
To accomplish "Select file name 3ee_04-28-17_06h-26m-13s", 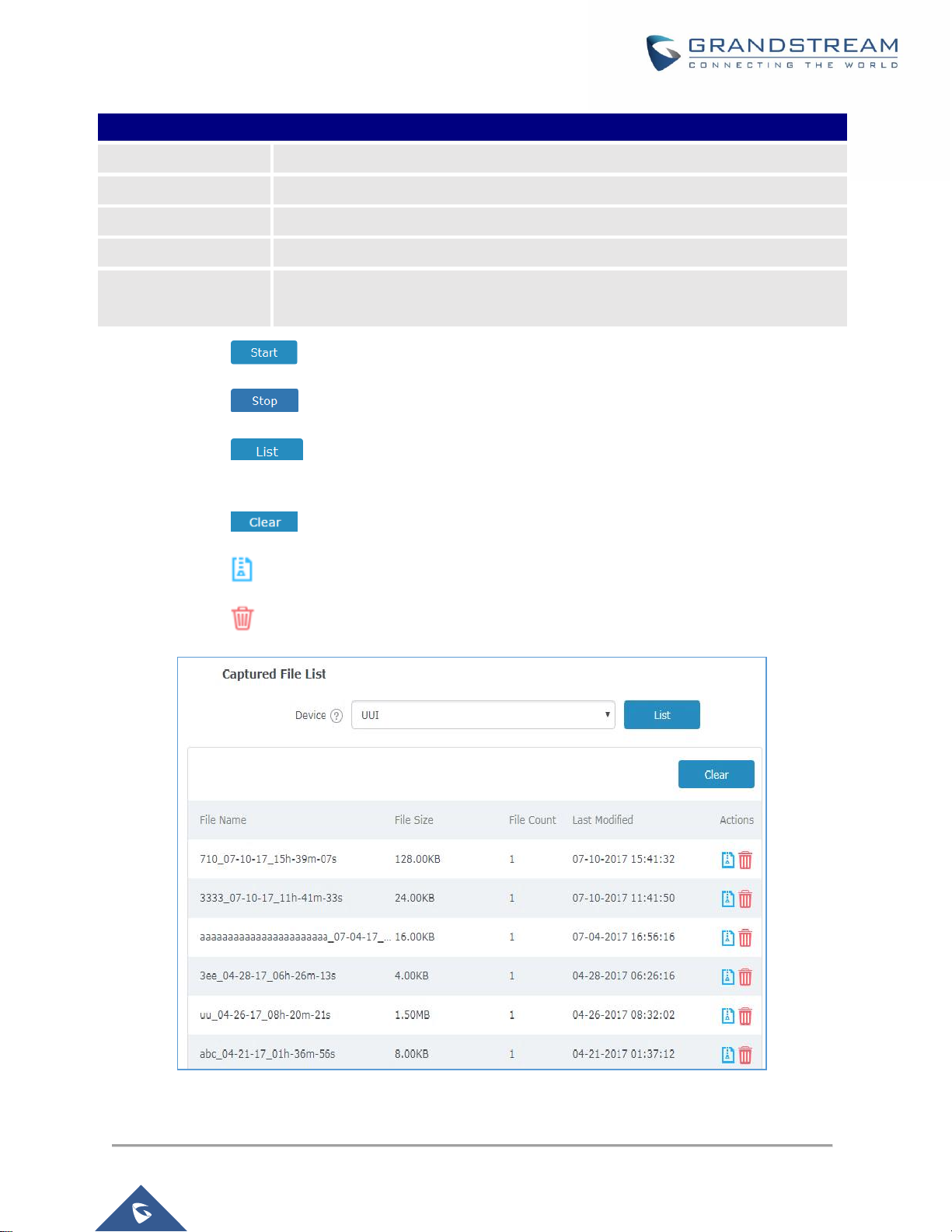I will tap(268, 975).
